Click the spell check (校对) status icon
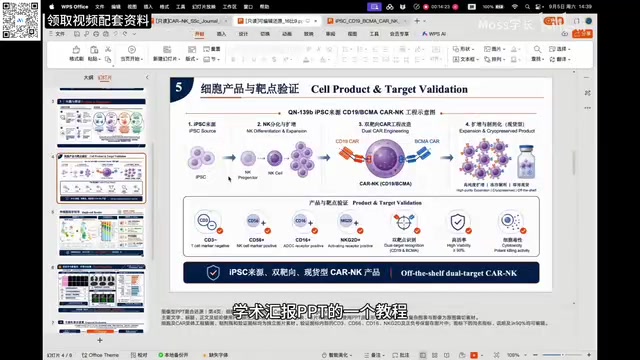 [x=139, y=355]
